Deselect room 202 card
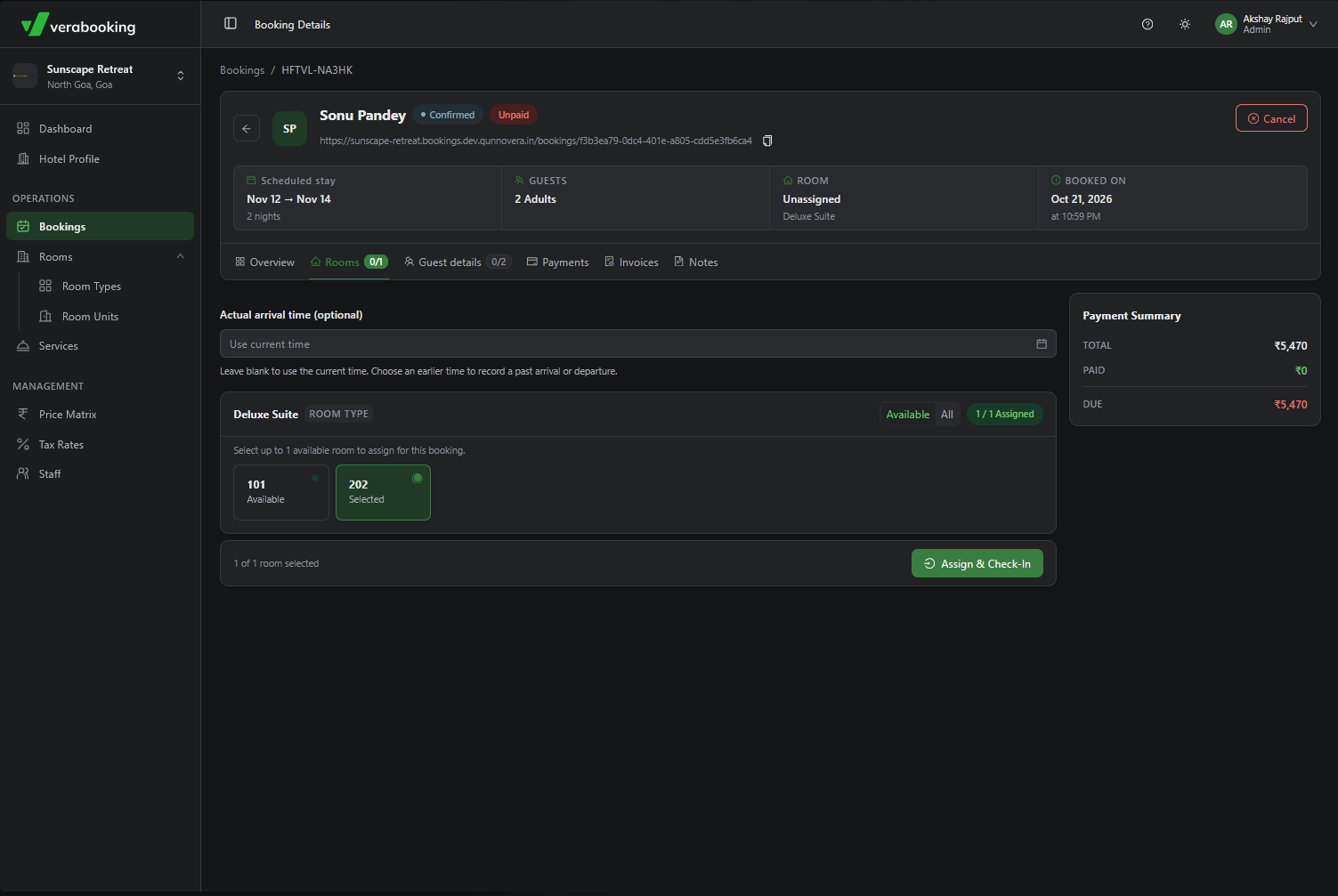This screenshot has height=896, width=1338. 383,492
